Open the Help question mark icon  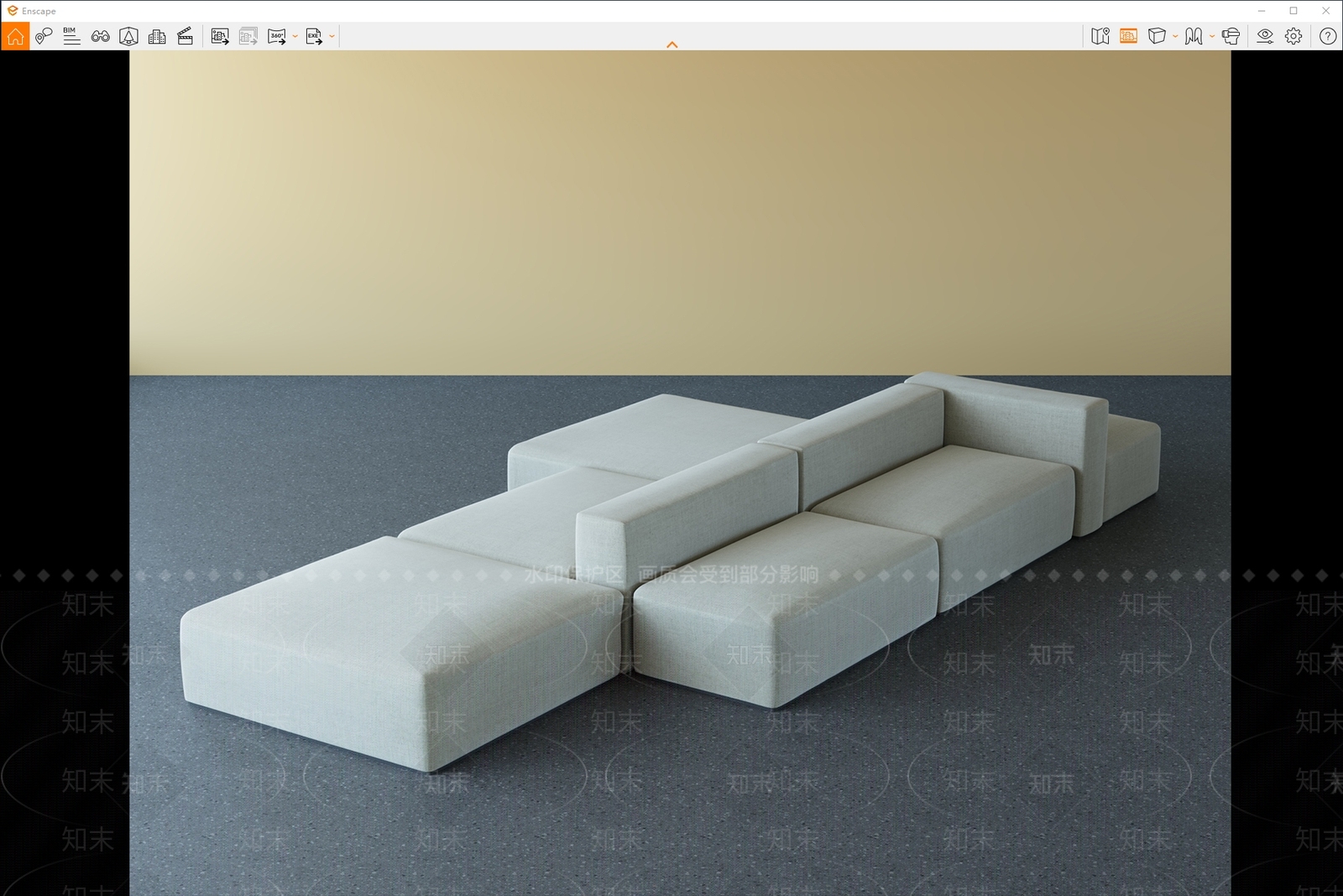coord(1328,36)
